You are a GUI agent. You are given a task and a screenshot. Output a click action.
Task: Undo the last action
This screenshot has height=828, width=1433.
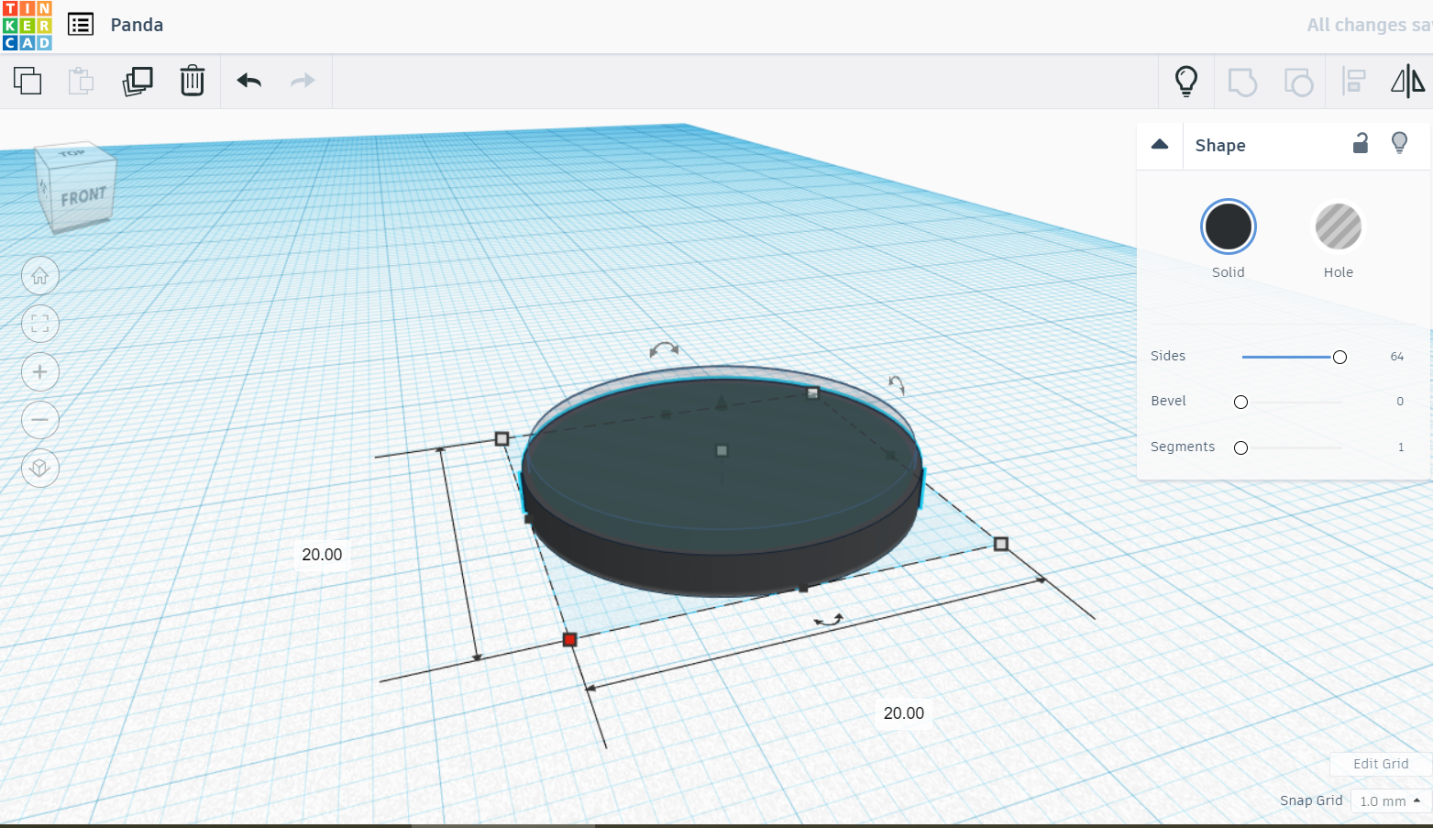point(249,81)
